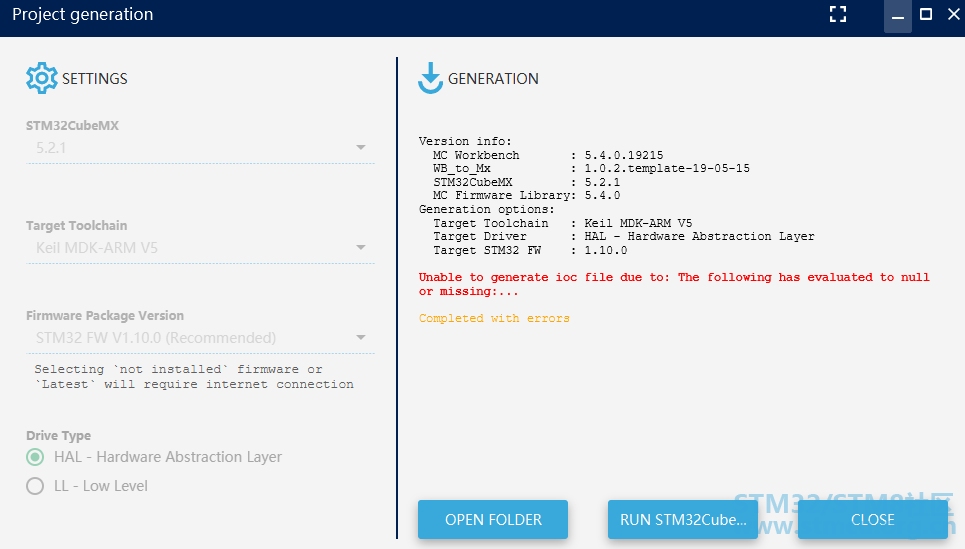
Task: Minimize the Project generation window
Action: click(898, 16)
